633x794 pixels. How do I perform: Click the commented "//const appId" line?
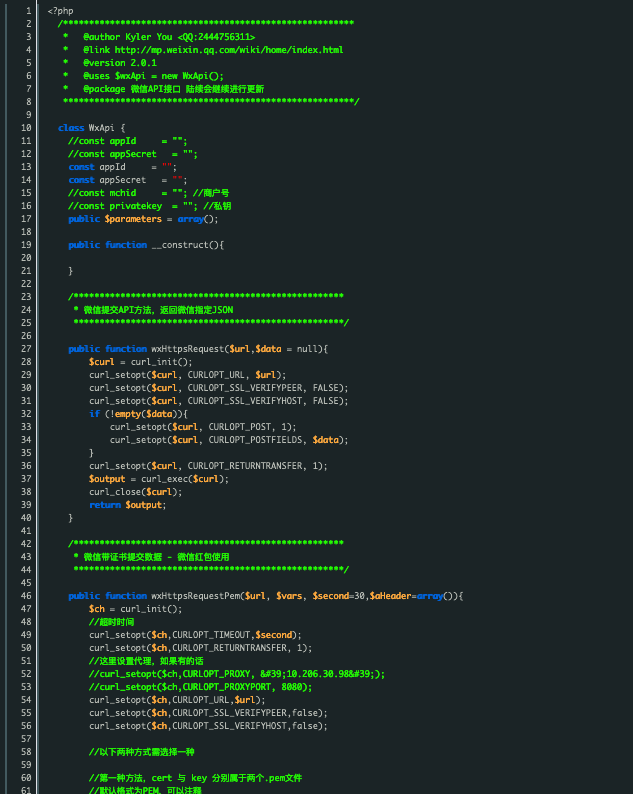tap(128, 141)
